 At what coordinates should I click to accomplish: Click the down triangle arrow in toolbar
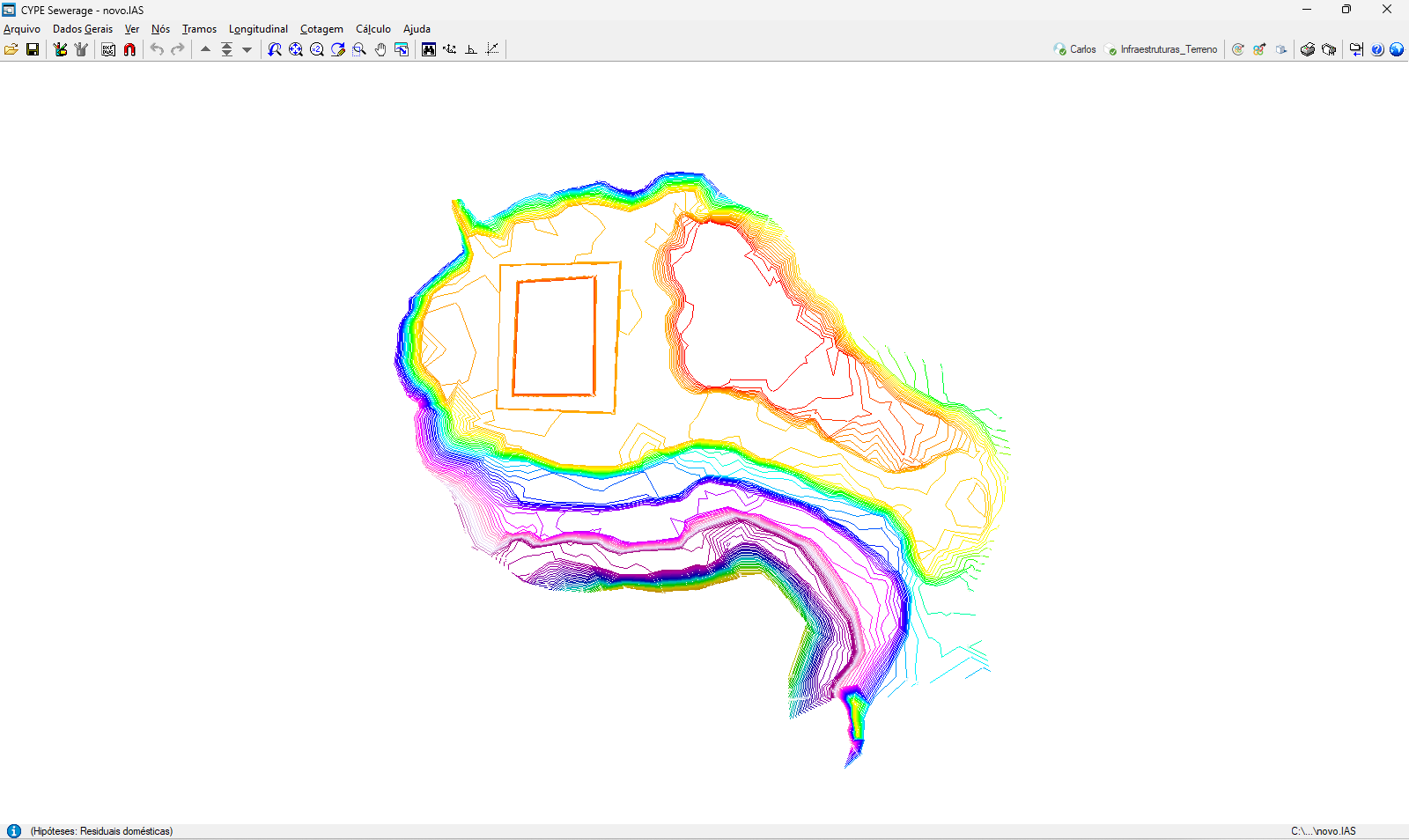tap(247, 49)
